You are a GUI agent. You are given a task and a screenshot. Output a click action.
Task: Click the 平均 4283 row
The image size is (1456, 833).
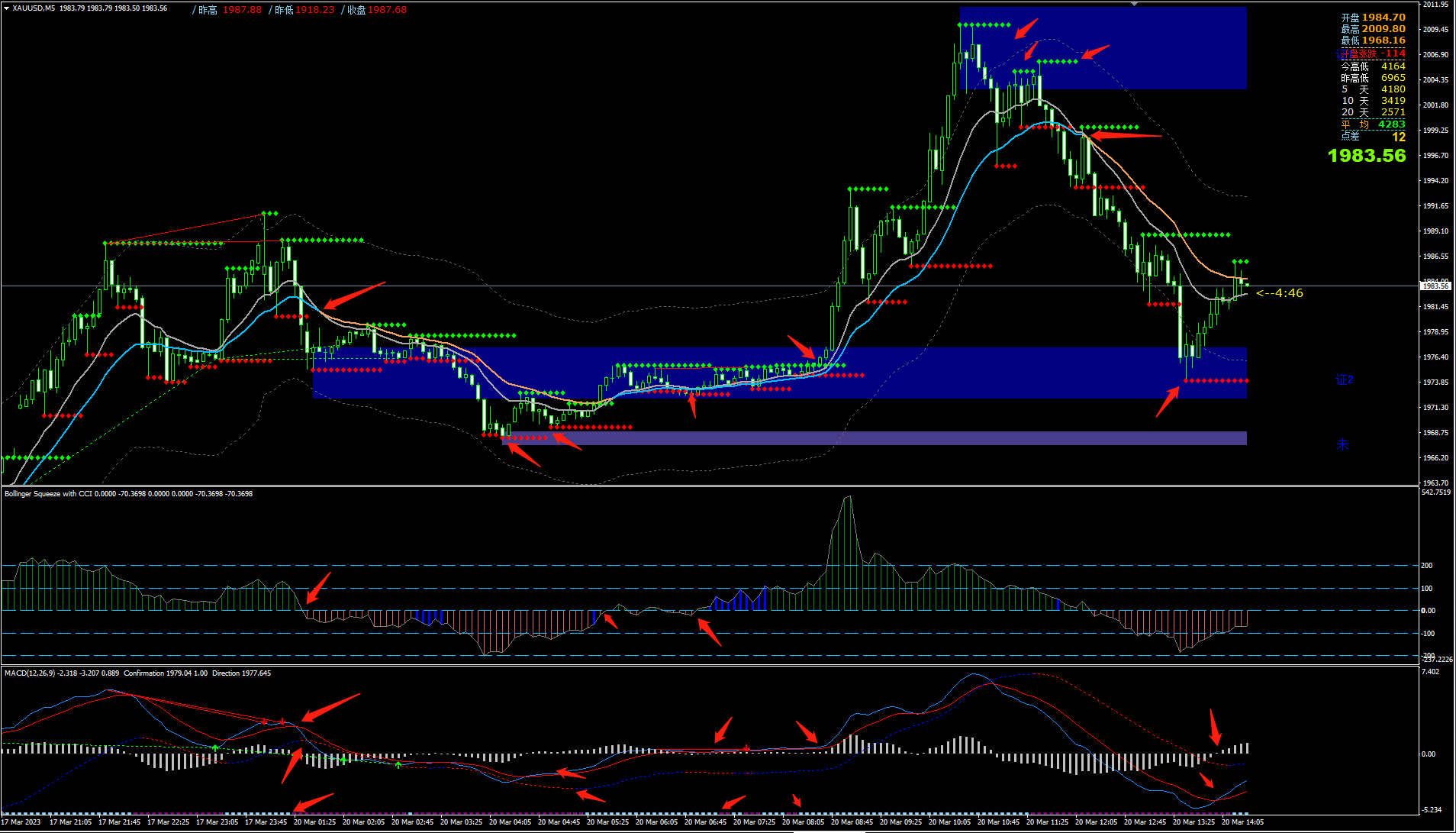1373,124
